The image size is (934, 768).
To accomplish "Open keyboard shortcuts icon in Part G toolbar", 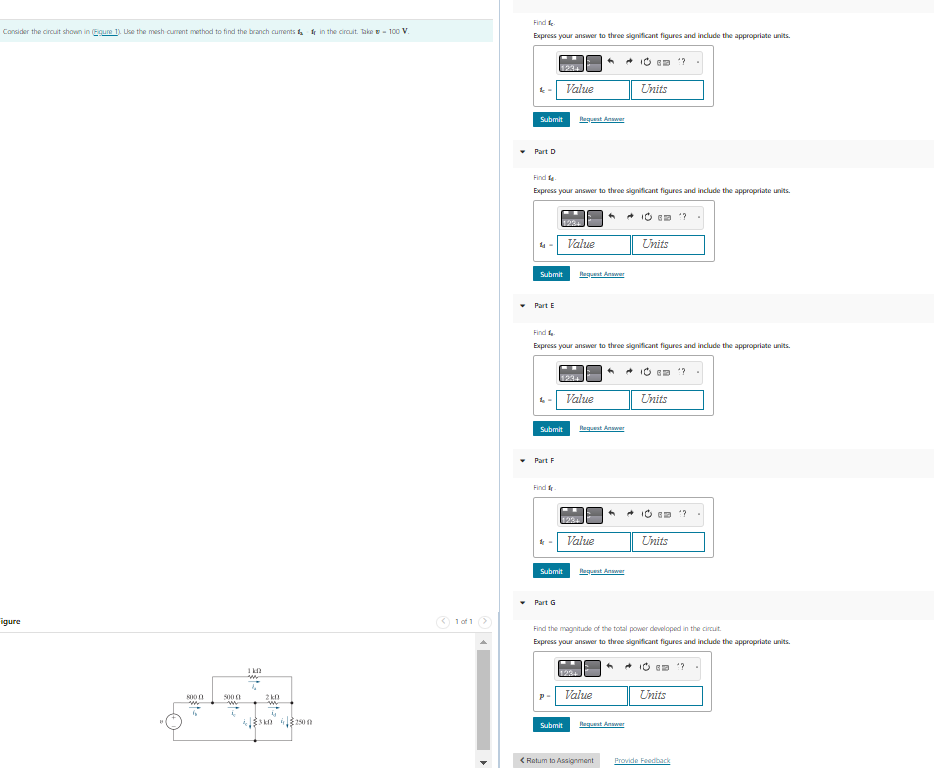I will pyautogui.click(x=663, y=667).
